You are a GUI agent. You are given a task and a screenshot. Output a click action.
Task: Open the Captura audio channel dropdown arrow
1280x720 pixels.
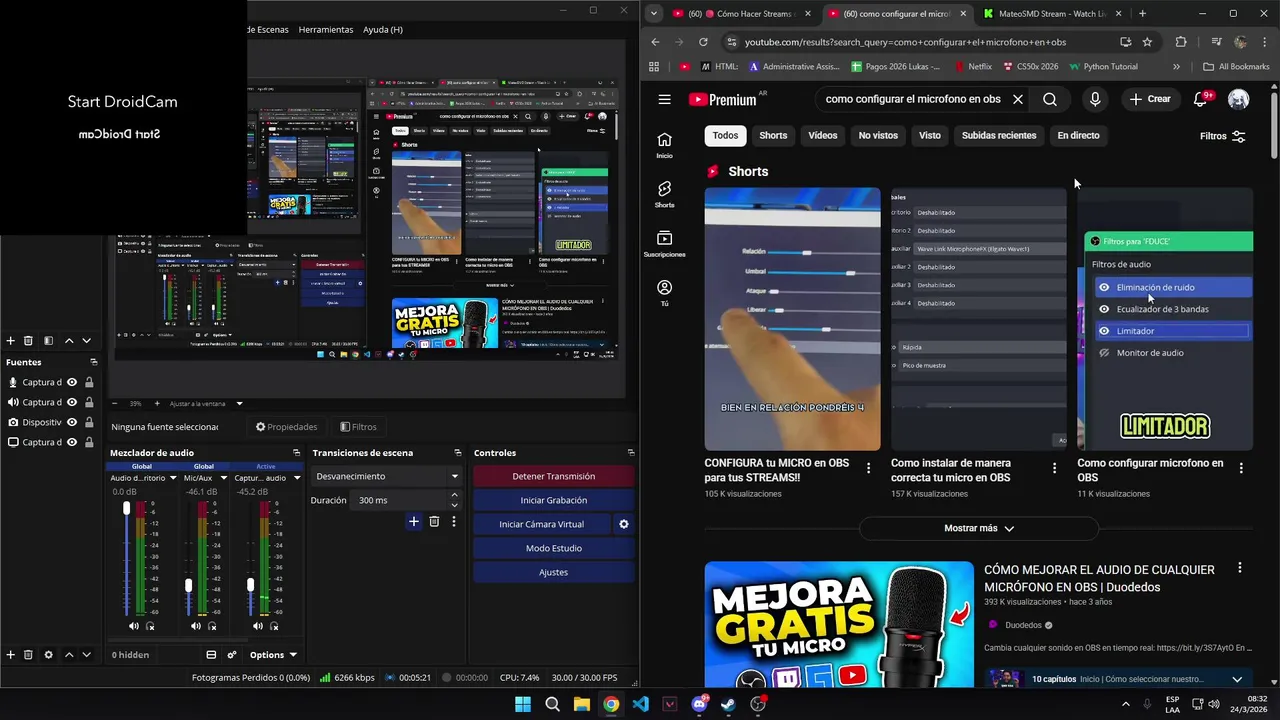pos(297,478)
